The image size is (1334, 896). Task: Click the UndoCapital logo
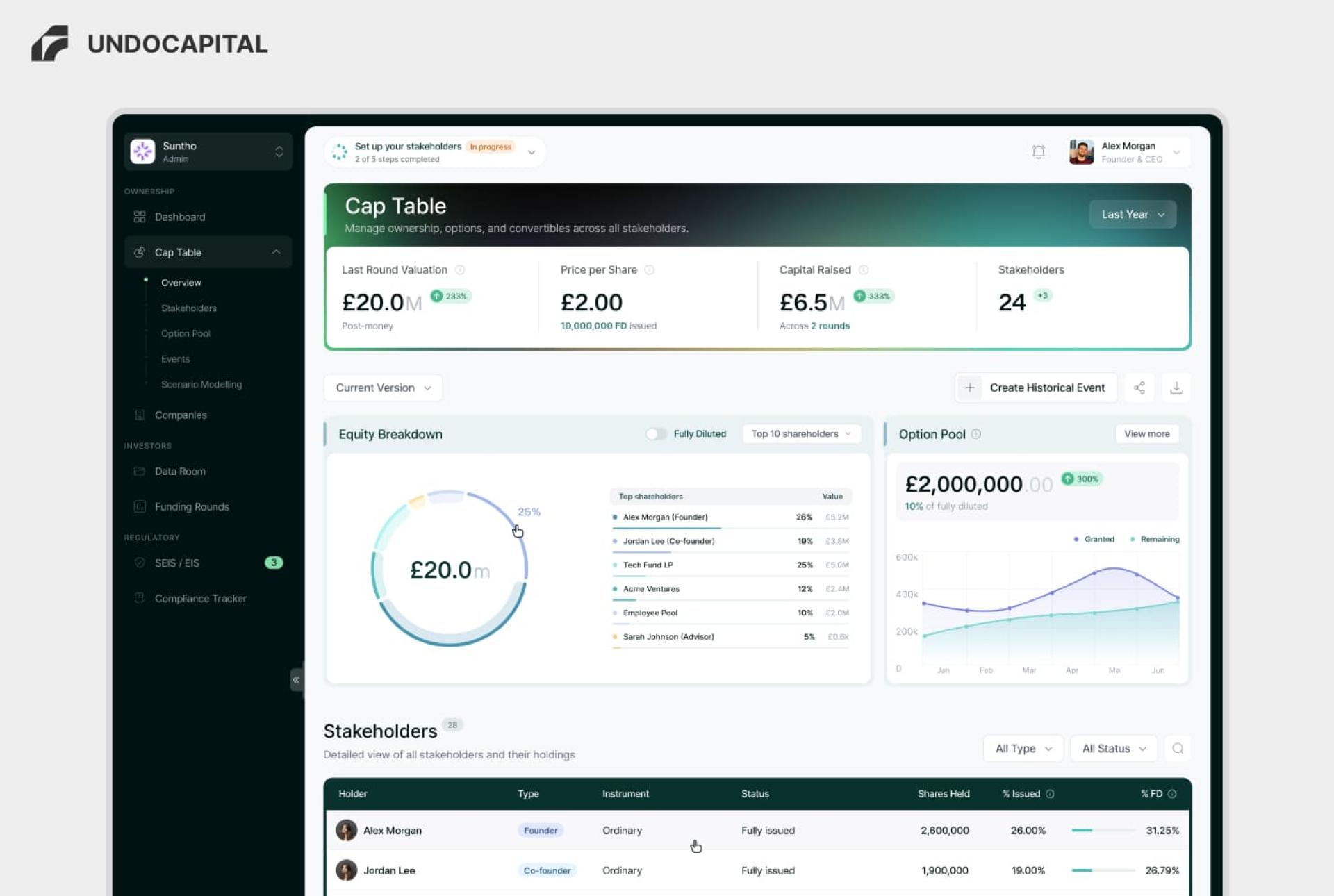tap(149, 44)
